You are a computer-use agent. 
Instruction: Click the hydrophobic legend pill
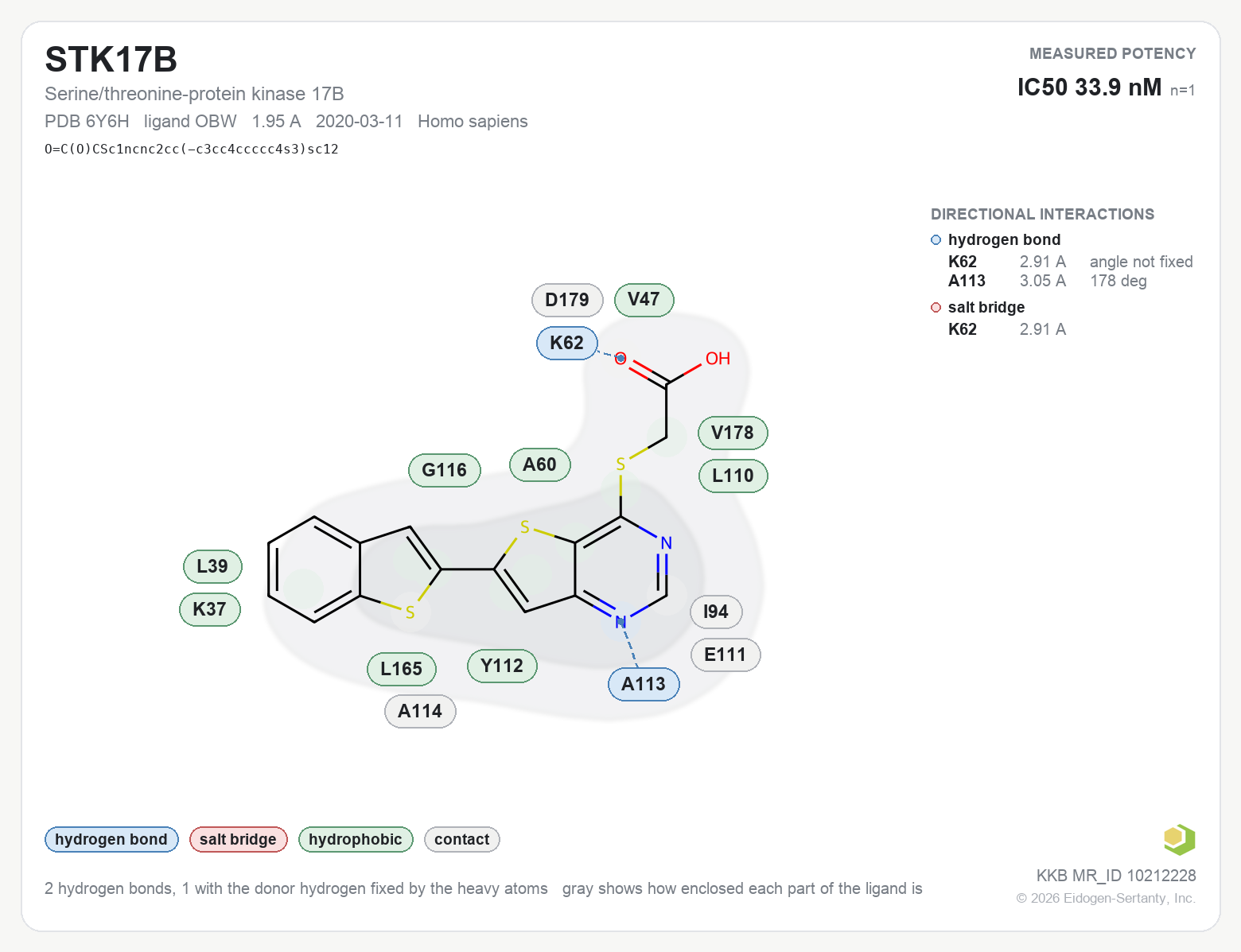(356, 839)
